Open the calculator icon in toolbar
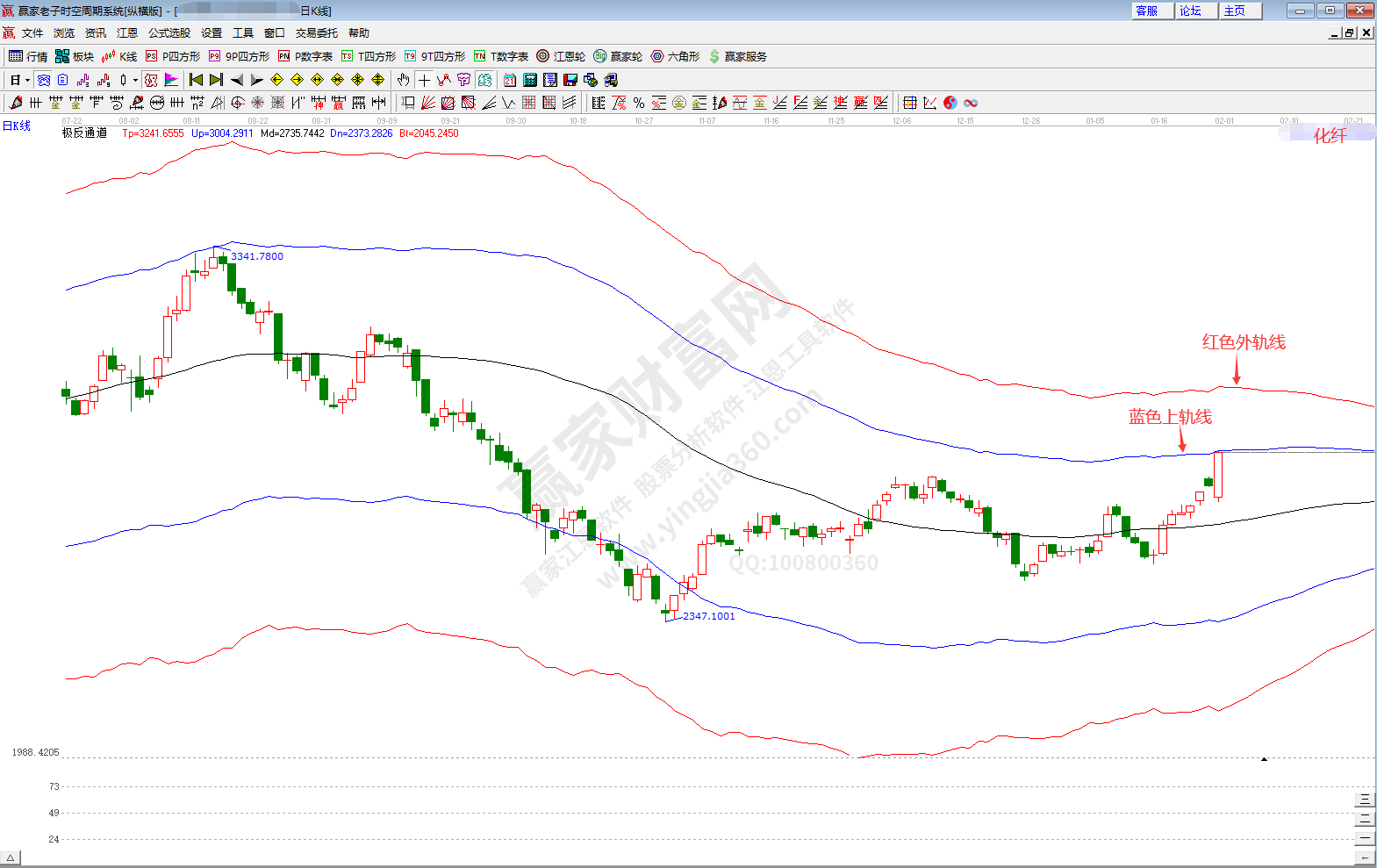The height and width of the screenshot is (868, 1377). coord(530,80)
